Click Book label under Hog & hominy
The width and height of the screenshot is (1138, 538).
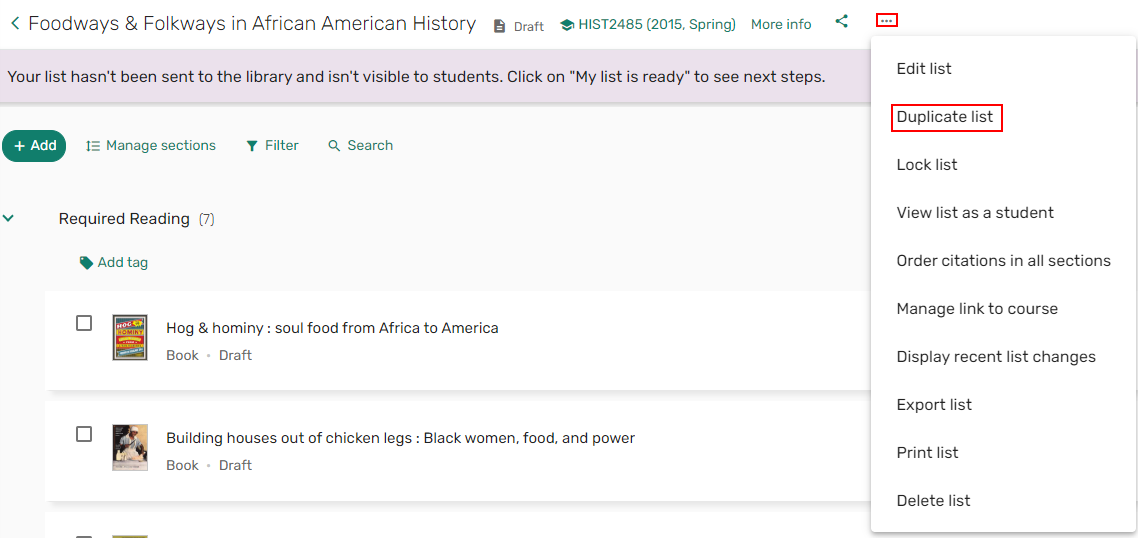[182, 356]
